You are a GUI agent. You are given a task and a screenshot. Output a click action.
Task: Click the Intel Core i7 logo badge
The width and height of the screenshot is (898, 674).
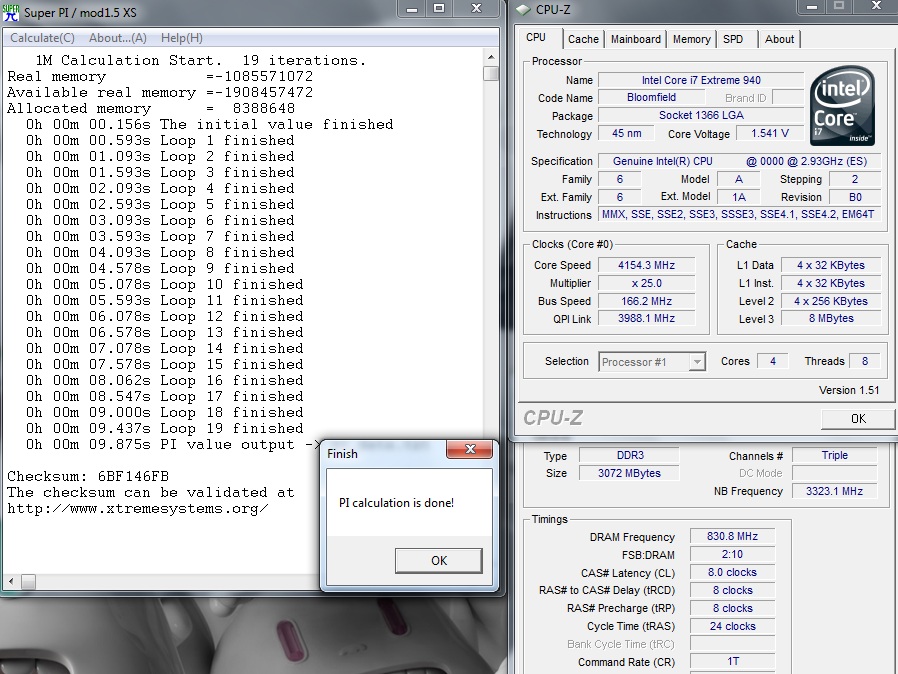click(842, 106)
